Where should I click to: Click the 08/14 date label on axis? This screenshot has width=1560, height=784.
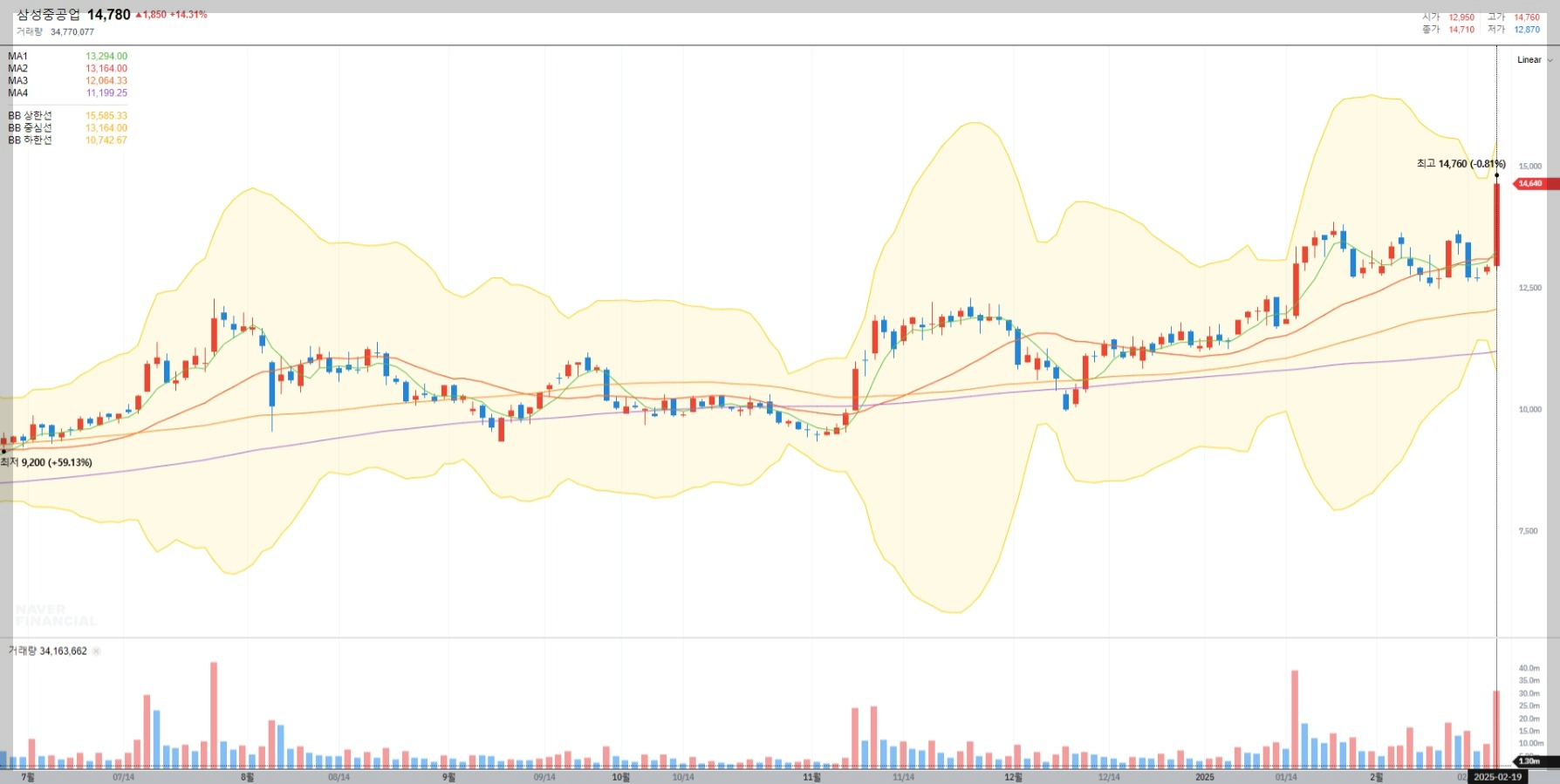(339, 777)
